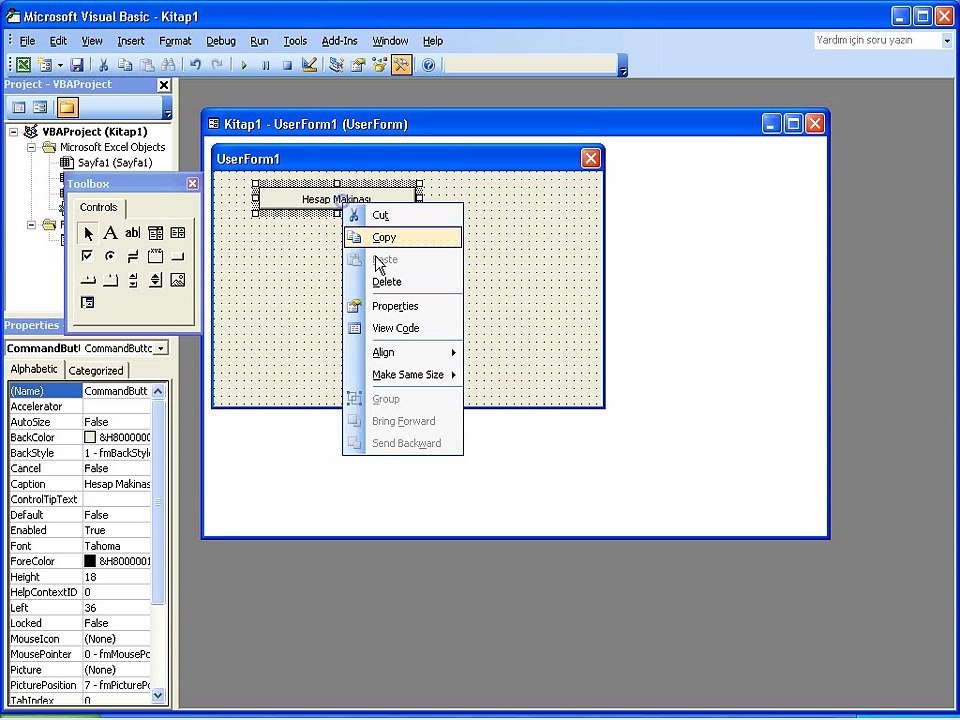The width and height of the screenshot is (960, 720).
Task: Close the Toolbox window
Action: tap(192, 184)
